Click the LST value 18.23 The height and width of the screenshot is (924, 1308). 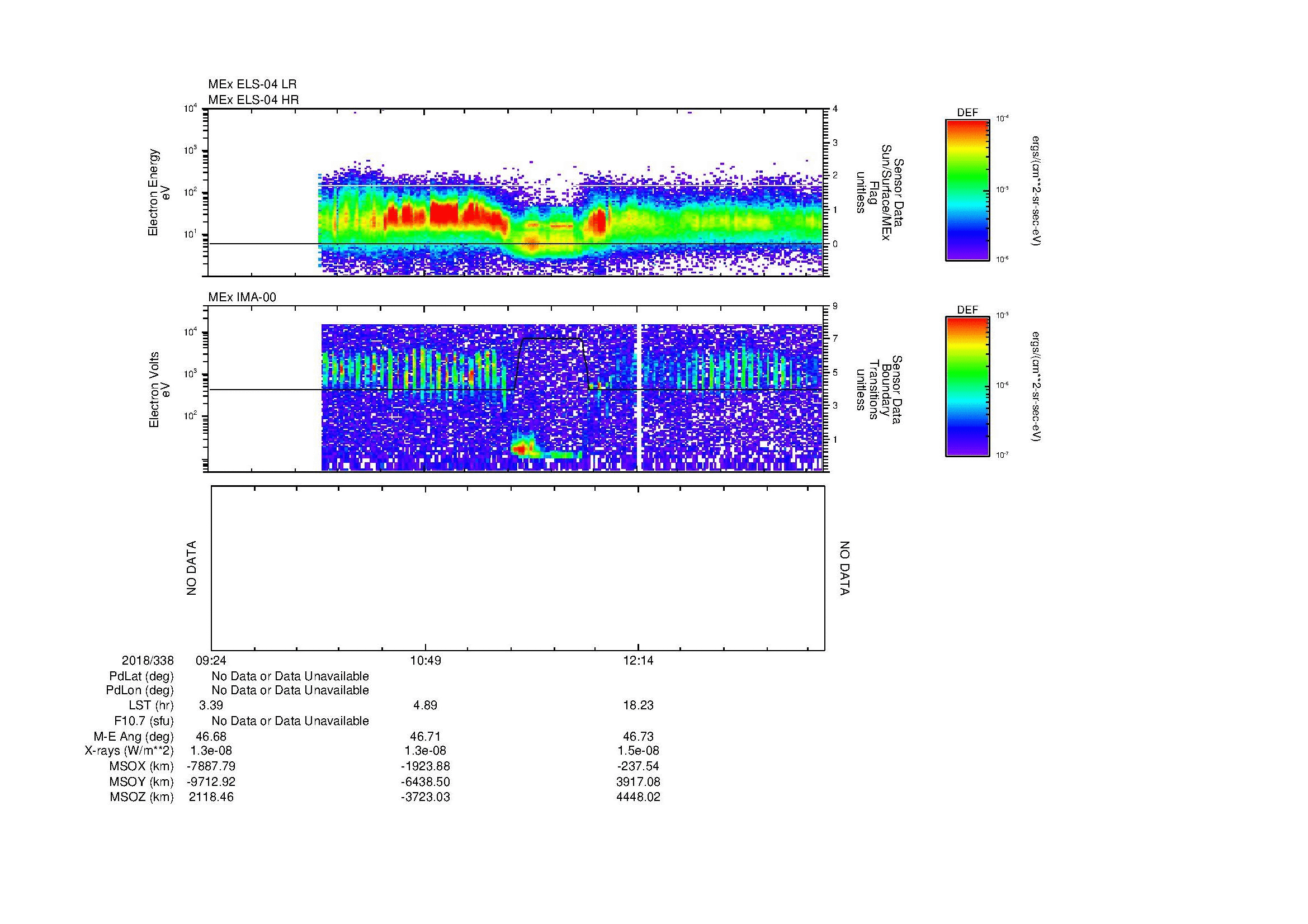639,705
